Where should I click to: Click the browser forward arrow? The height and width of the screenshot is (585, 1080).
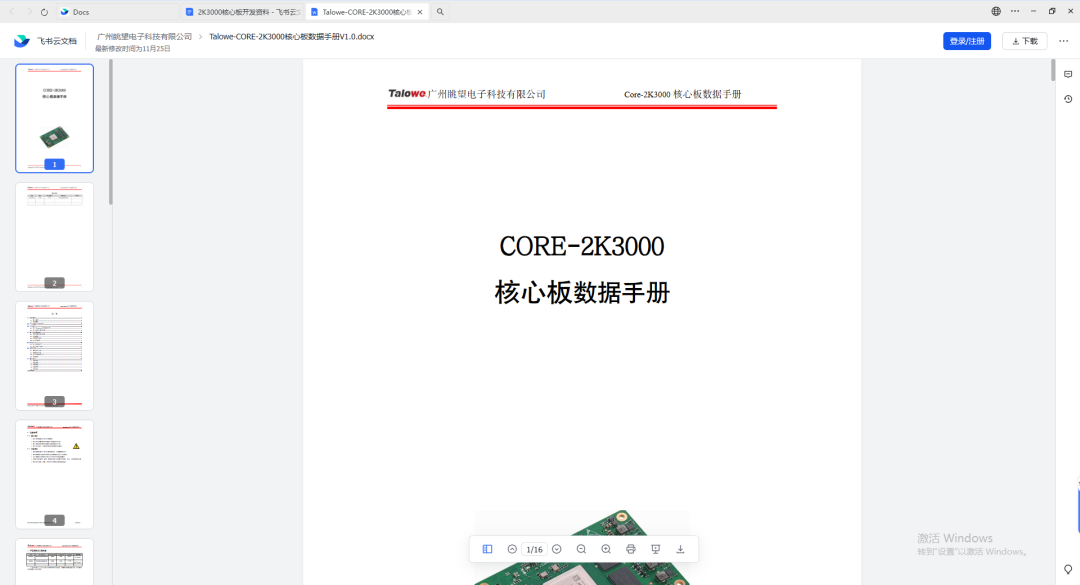pyautogui.click(x=29, y=12)
